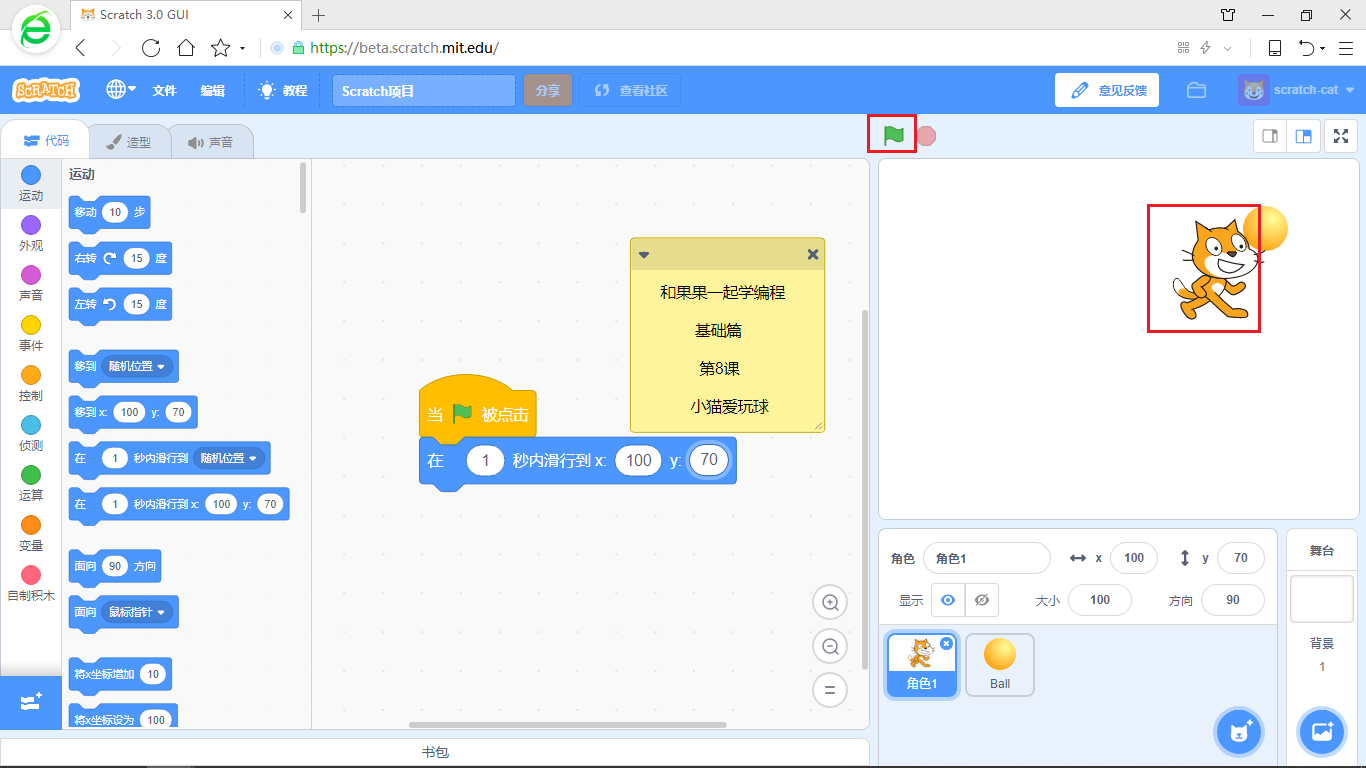This screenshot has width=1366, height=768.
Task: Hide the sprite with crossed-eye button
Action: click(982, 600)
